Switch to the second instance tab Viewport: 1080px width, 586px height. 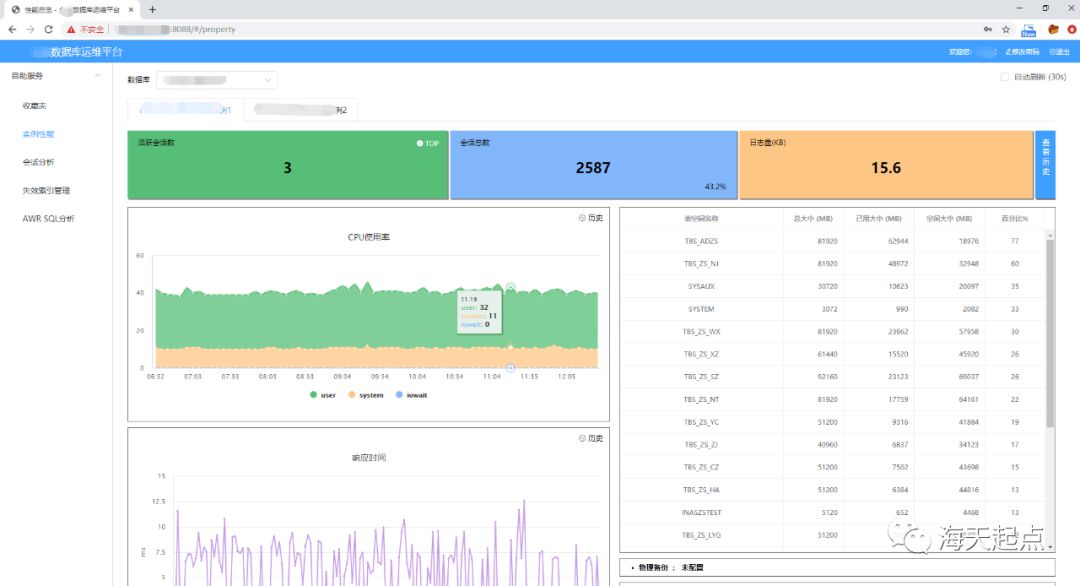300,109
